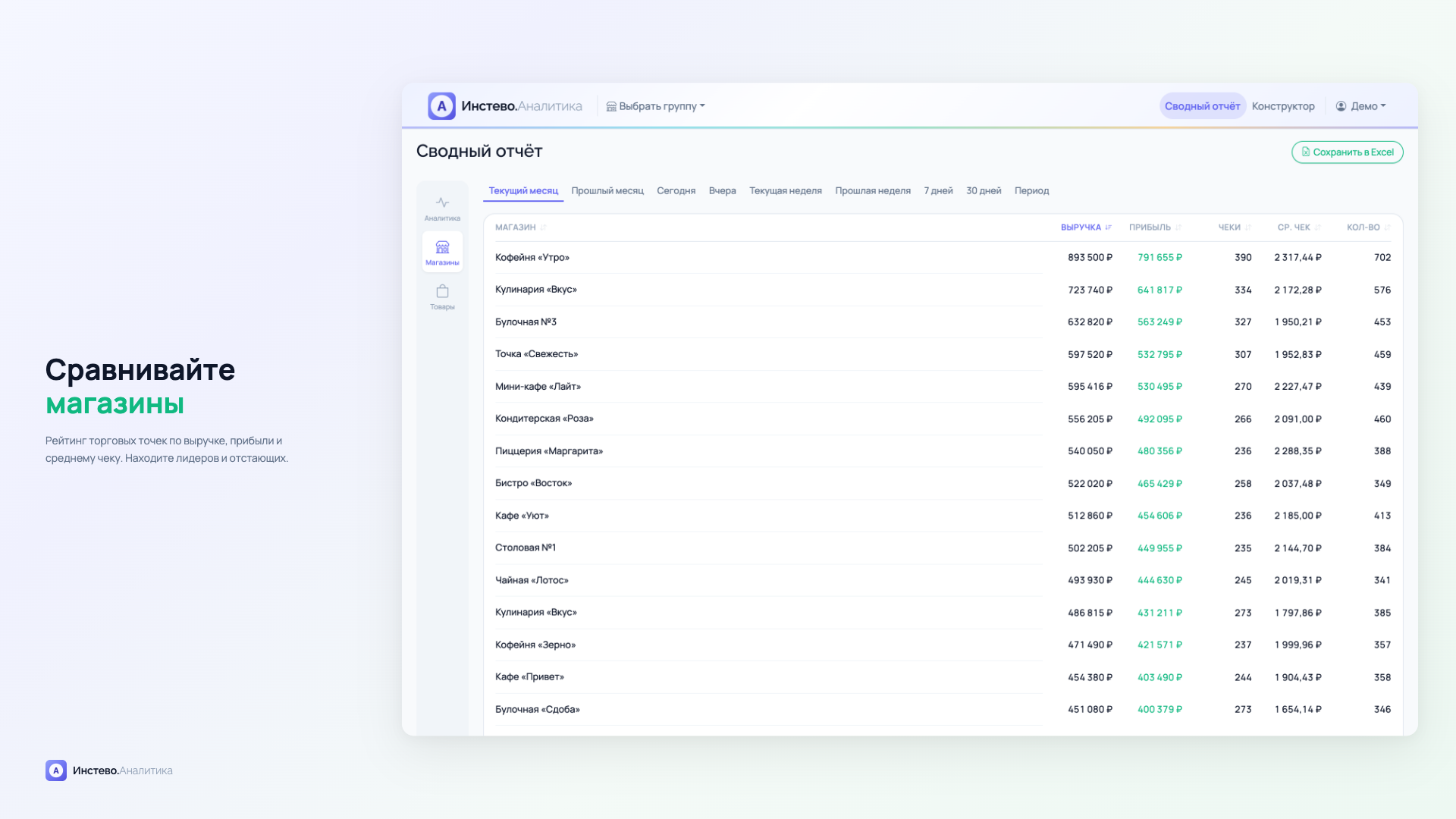
Task: Click Сохранить в Excel button
Action: pyautogui.click(x=1348, y=152)
